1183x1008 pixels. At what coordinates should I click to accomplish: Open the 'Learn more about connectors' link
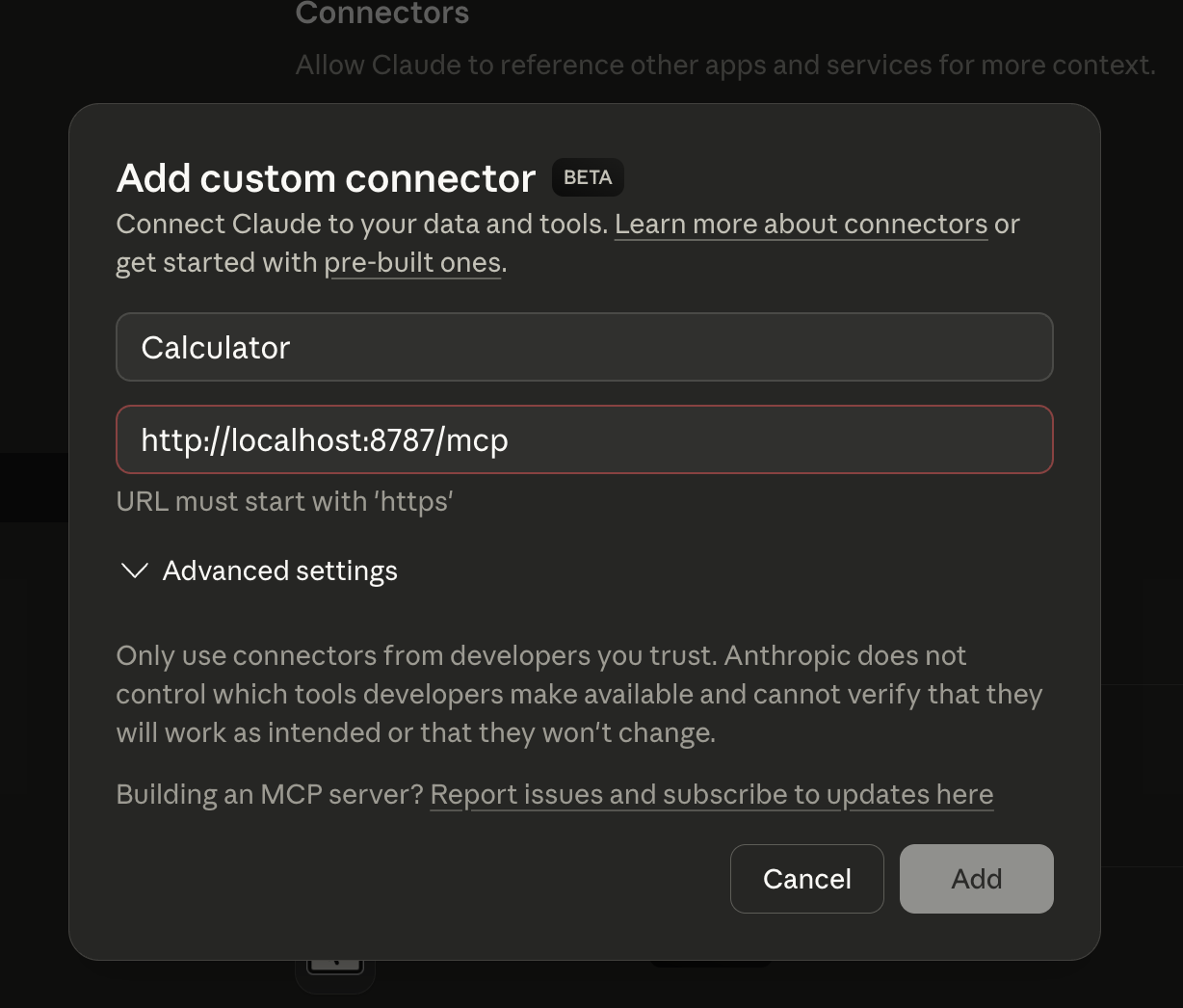[x=802, y=224]
